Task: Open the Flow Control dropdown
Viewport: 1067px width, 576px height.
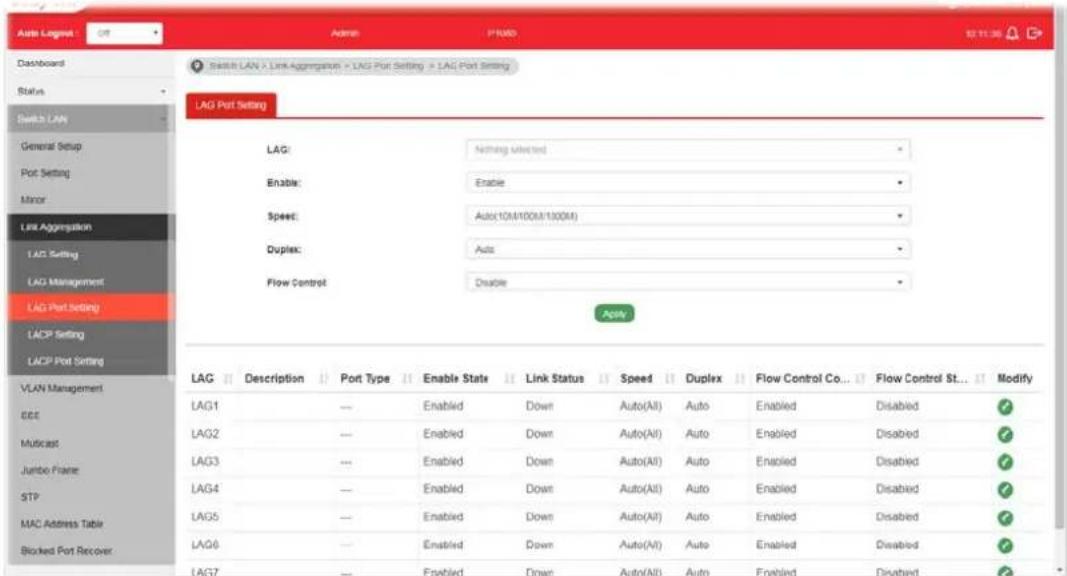Action: [x=688, y=282]
